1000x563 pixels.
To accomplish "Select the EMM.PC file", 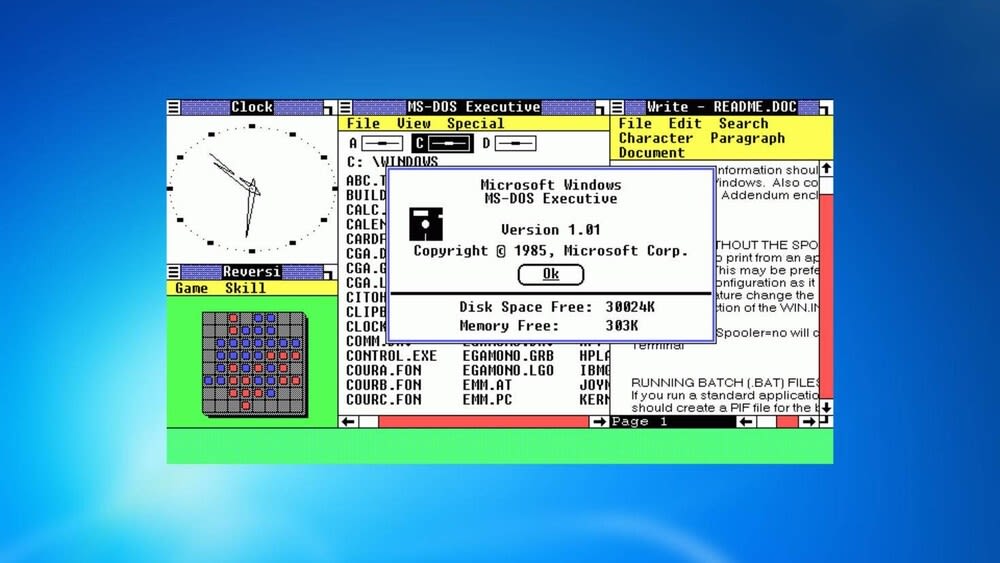I will [487, 400].
